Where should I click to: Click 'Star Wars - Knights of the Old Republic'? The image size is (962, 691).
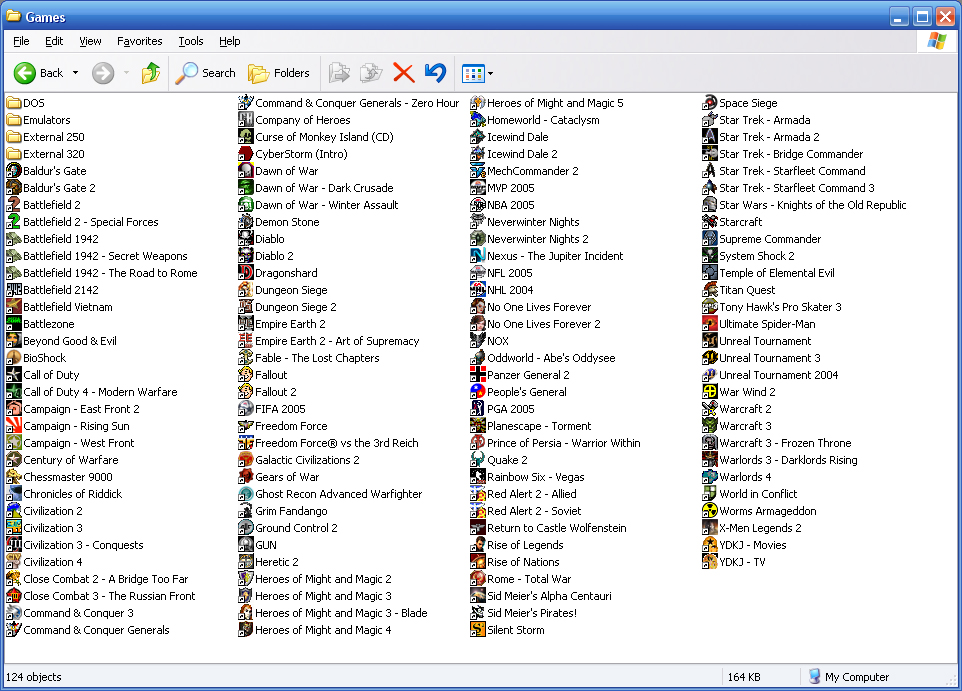click(x=813, y=205)
